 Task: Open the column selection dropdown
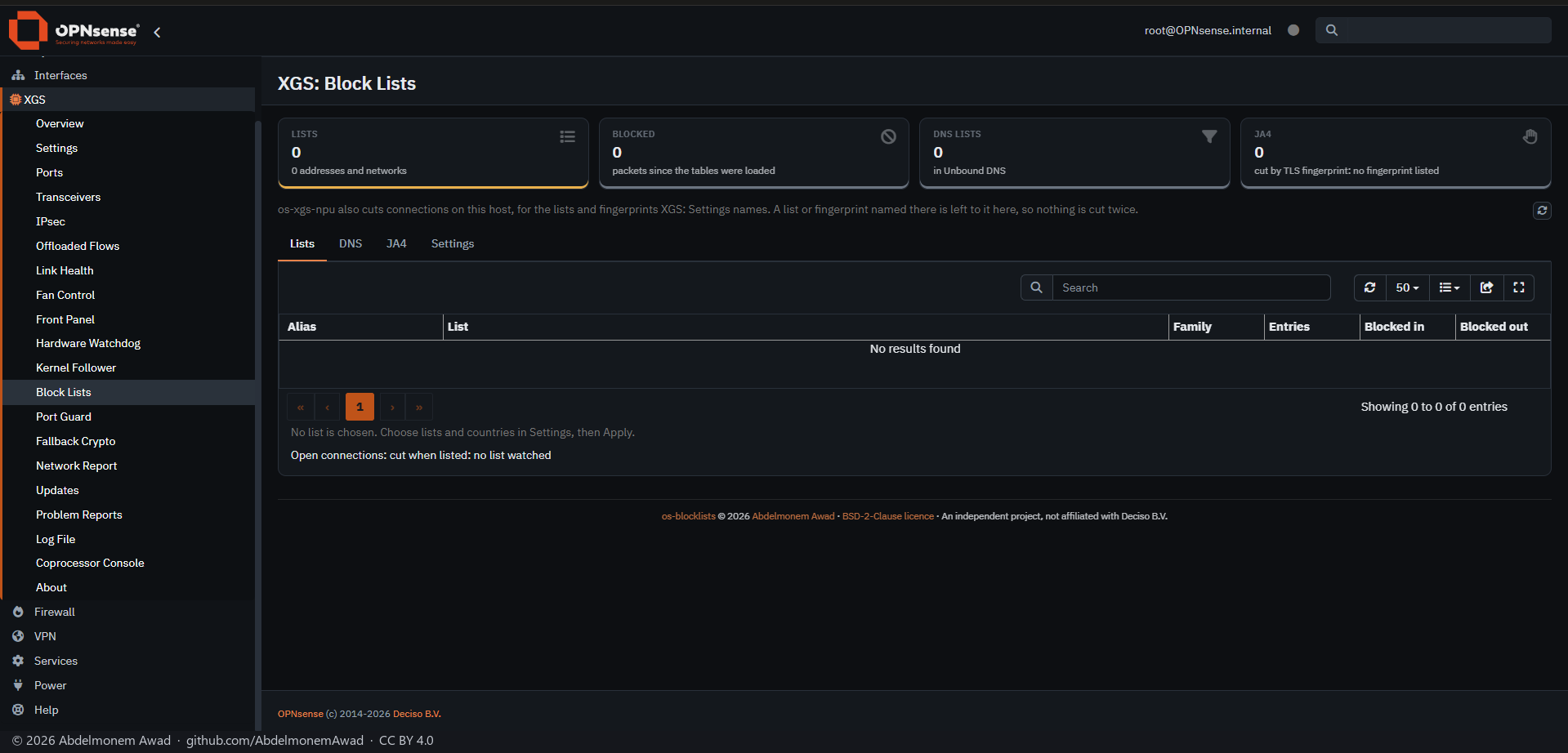1450,287
